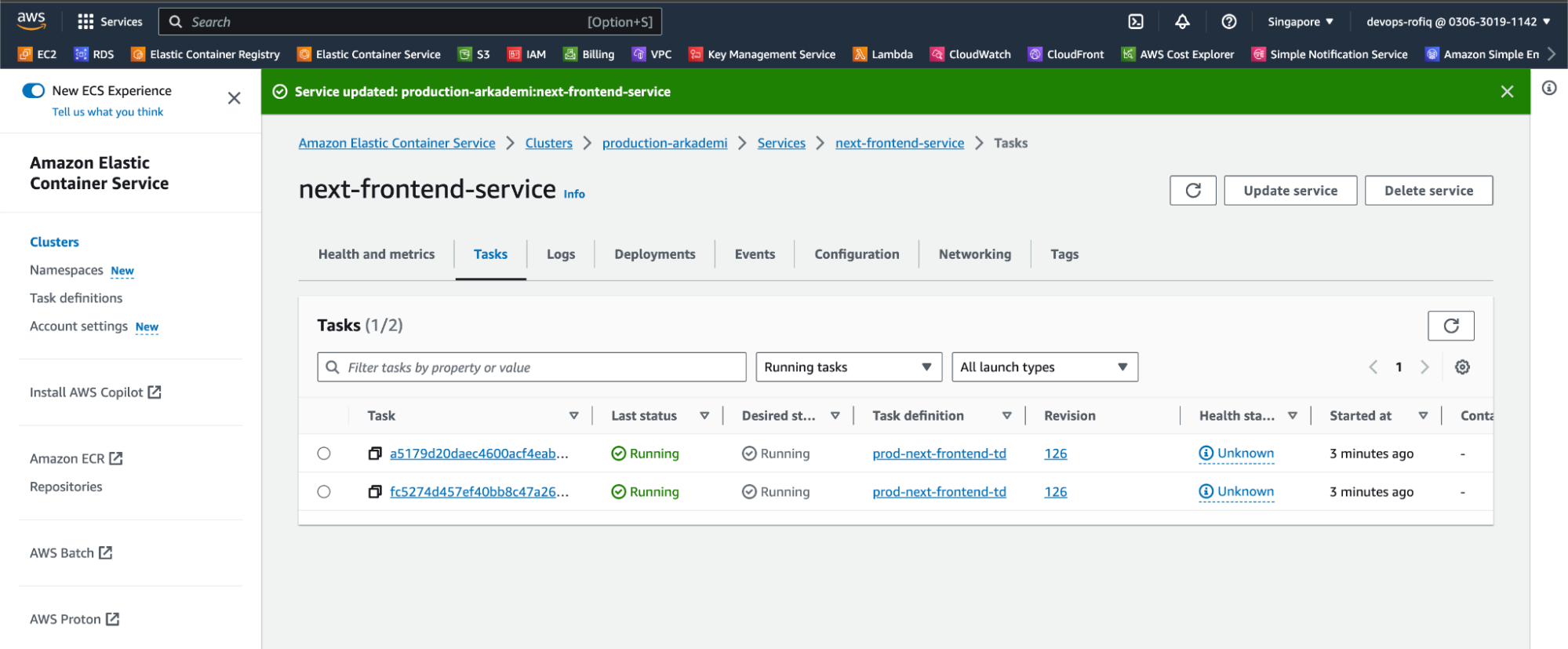Toggle the New ECS Experience switch
Image resolution: width=1568 pixels, height=649 pixels.
click(34, 91)
